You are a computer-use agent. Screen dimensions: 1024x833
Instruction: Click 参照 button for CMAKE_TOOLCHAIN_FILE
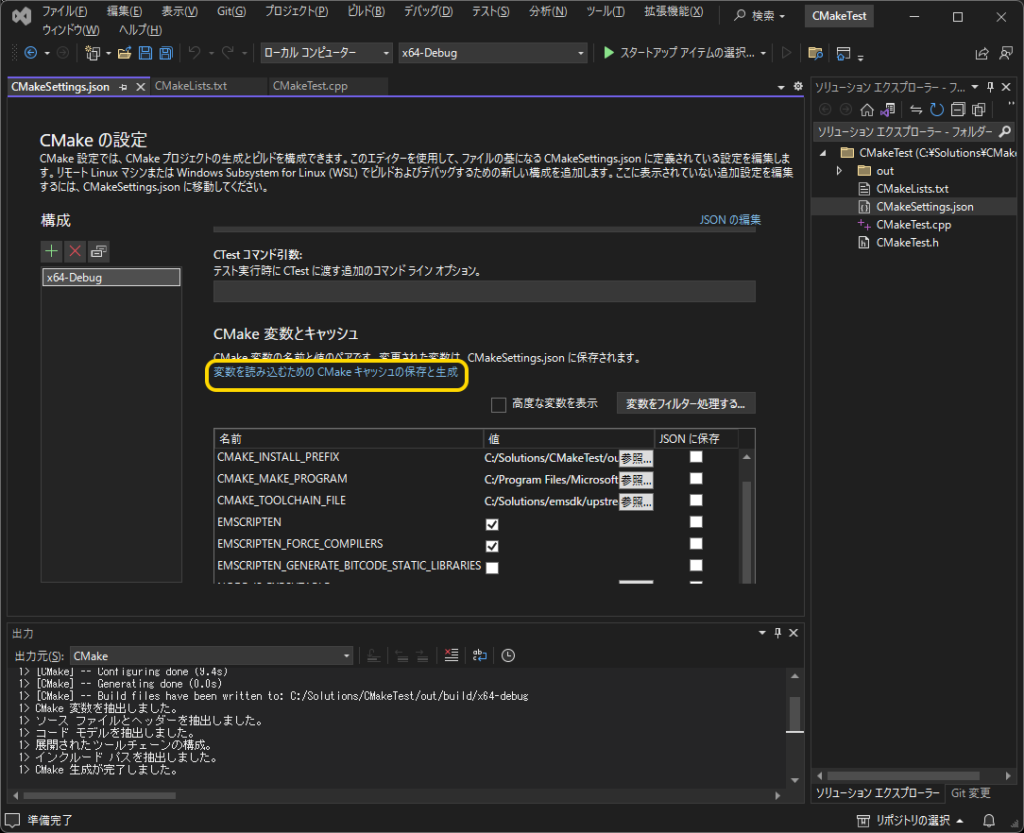pos(636,501)
